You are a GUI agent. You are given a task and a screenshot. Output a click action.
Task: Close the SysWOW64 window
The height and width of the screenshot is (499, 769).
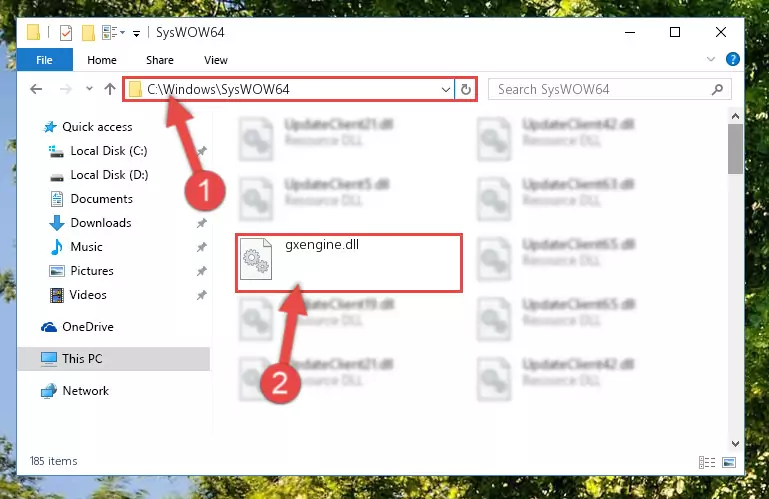coord(720,32)
